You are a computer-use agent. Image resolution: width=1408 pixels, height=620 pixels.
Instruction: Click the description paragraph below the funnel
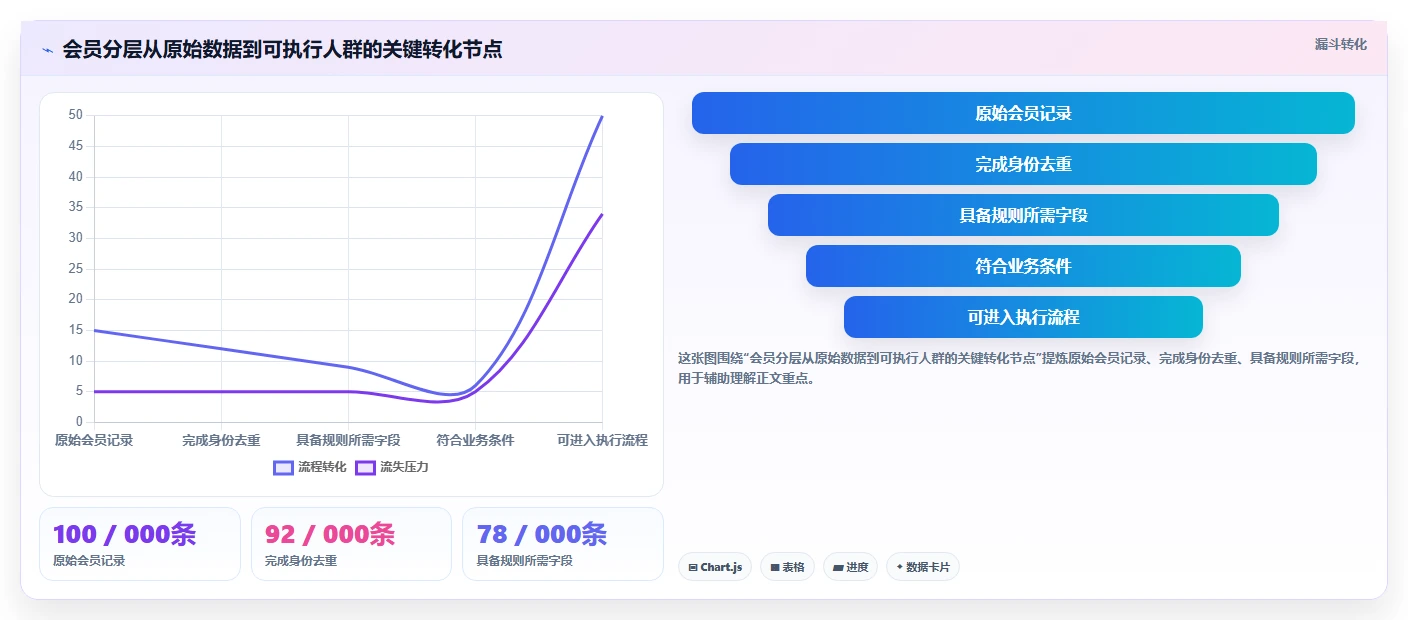click(x=1020, y=368)
